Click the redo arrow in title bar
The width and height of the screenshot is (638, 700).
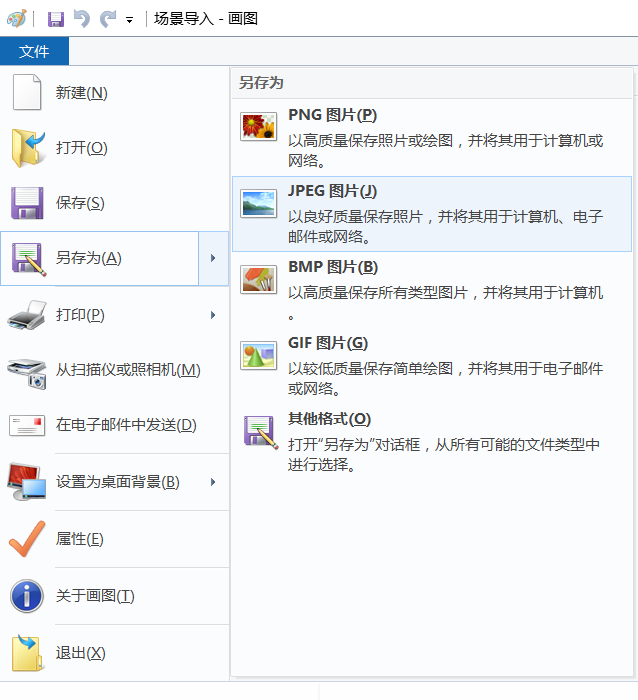point(107,19)
